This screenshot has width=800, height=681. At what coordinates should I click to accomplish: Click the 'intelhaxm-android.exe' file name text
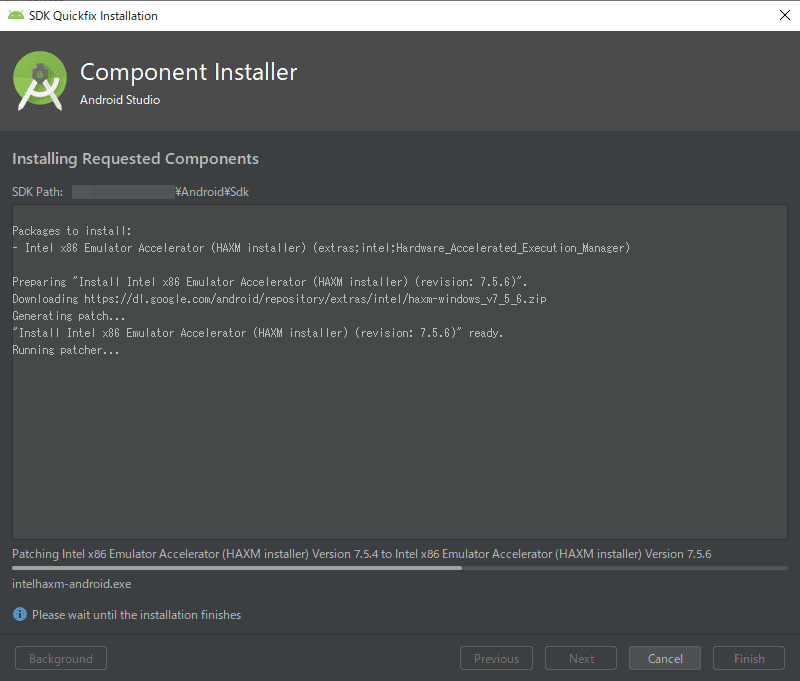(71, 584)
